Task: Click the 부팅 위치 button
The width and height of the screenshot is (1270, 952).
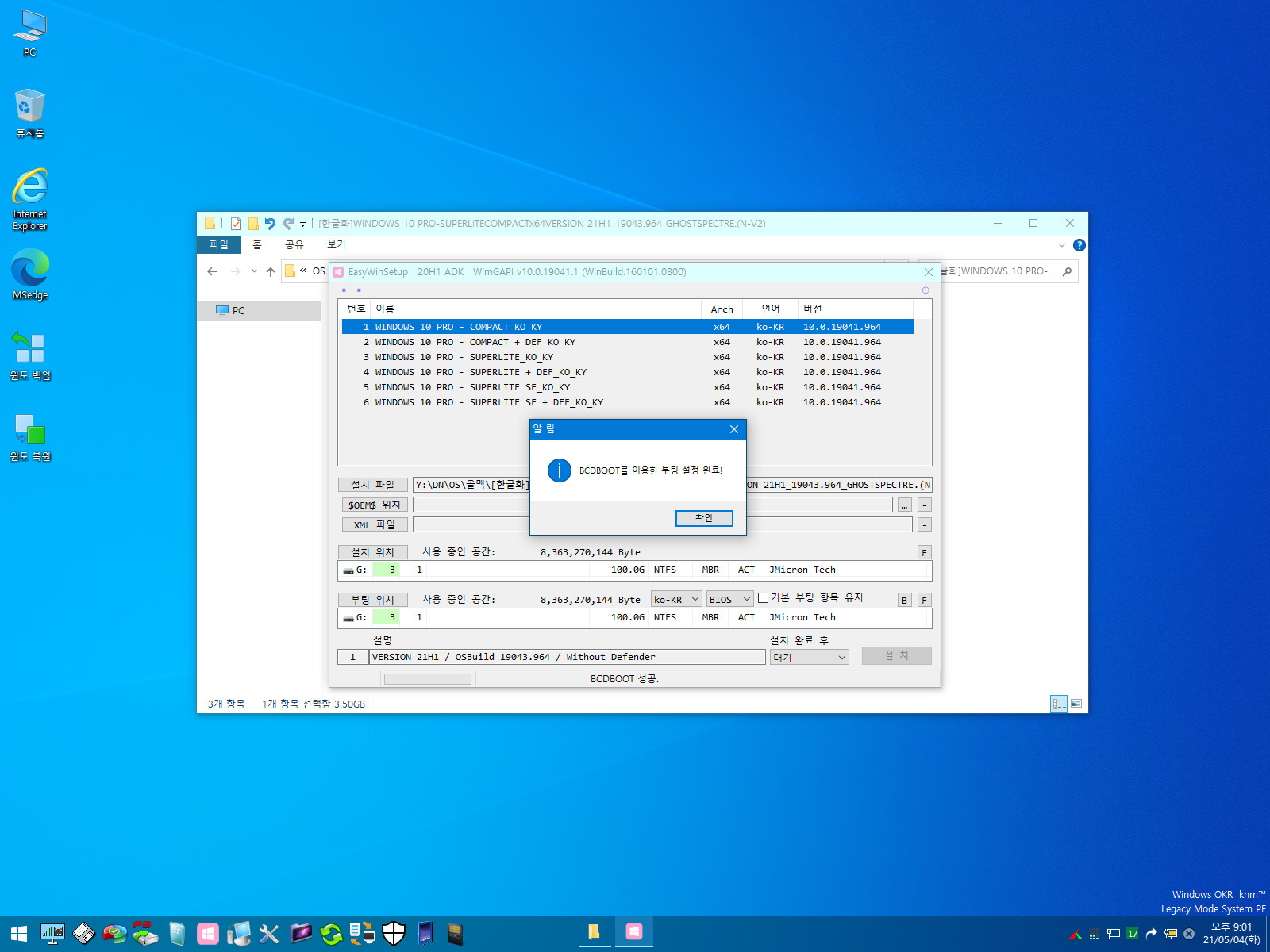Action: point(373,600)
